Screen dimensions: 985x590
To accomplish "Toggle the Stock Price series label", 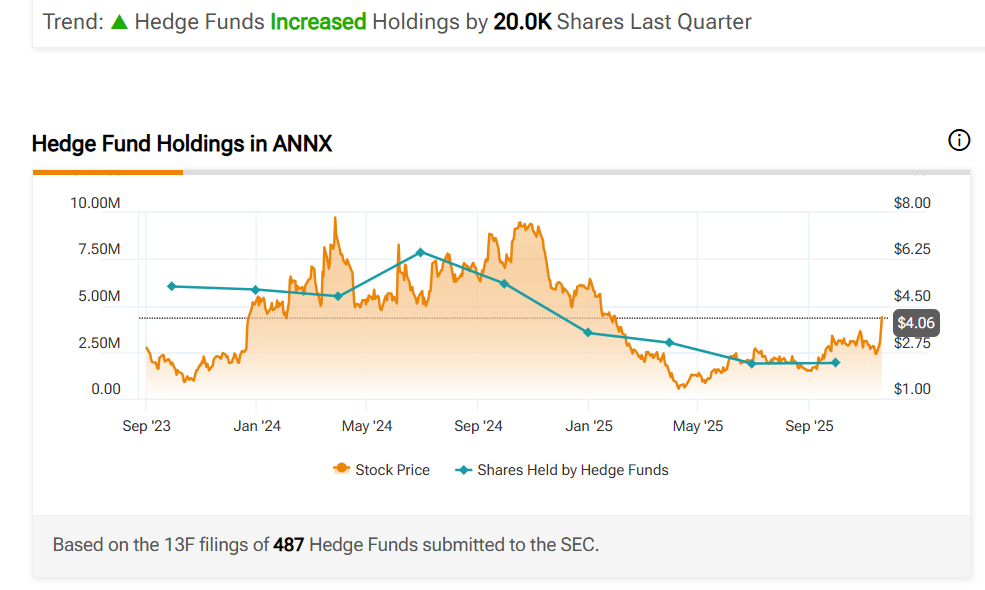I will click(x=392, y=469).
